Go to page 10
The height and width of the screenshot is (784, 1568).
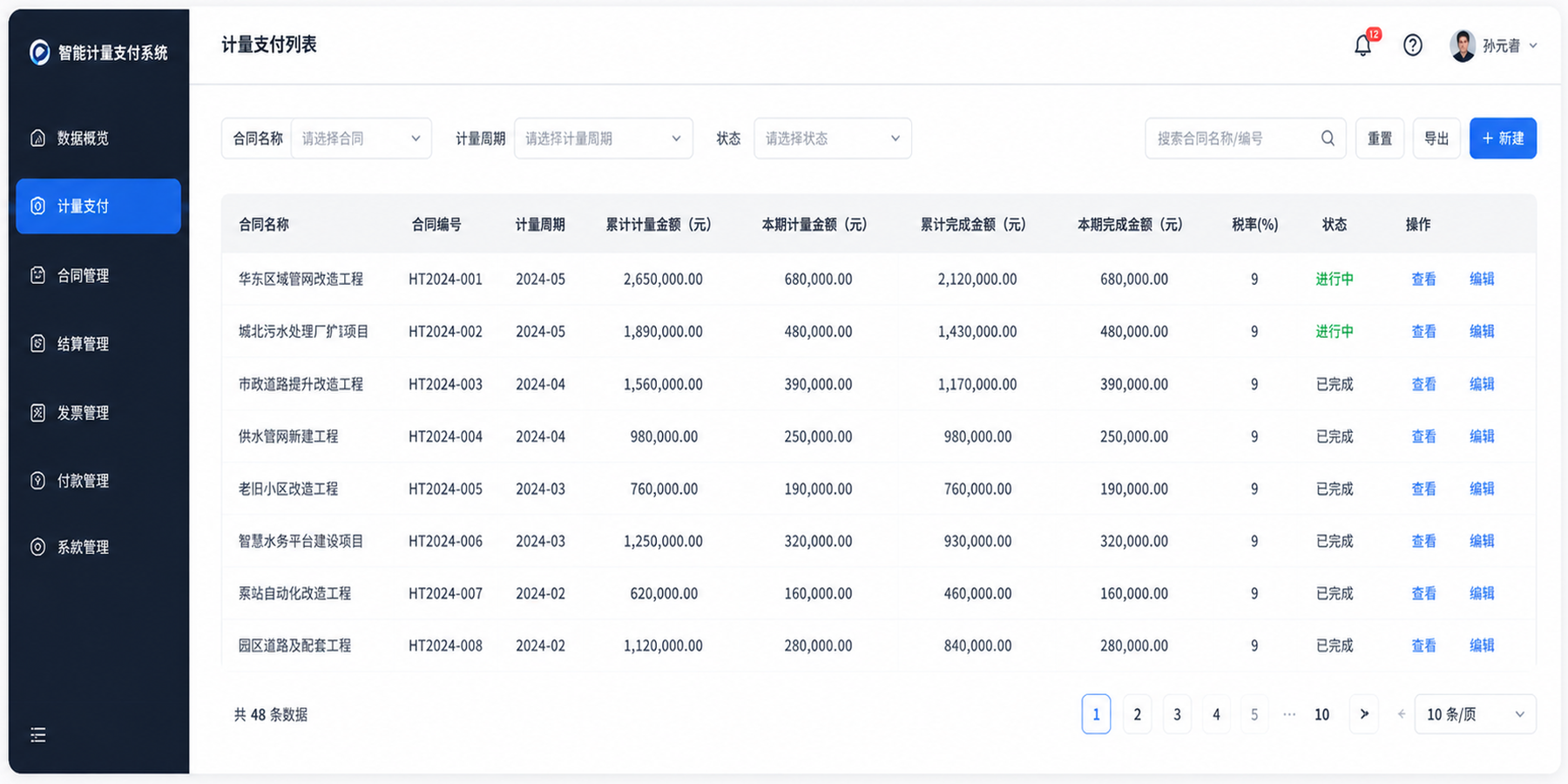point(1322,714)
